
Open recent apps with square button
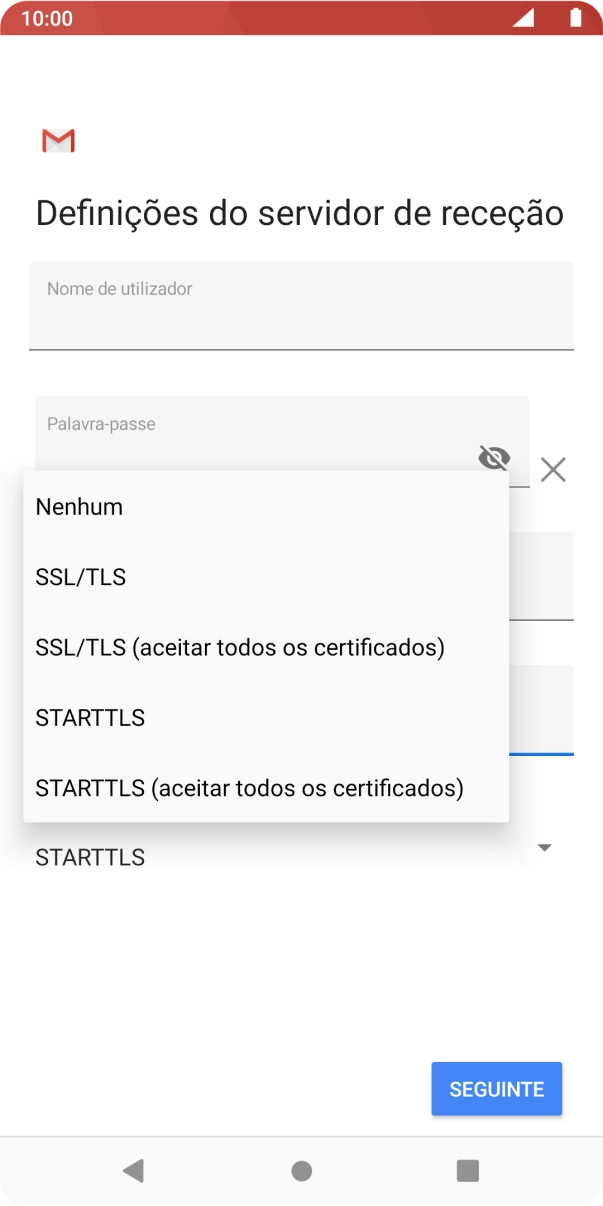[x=467, y=1170]
